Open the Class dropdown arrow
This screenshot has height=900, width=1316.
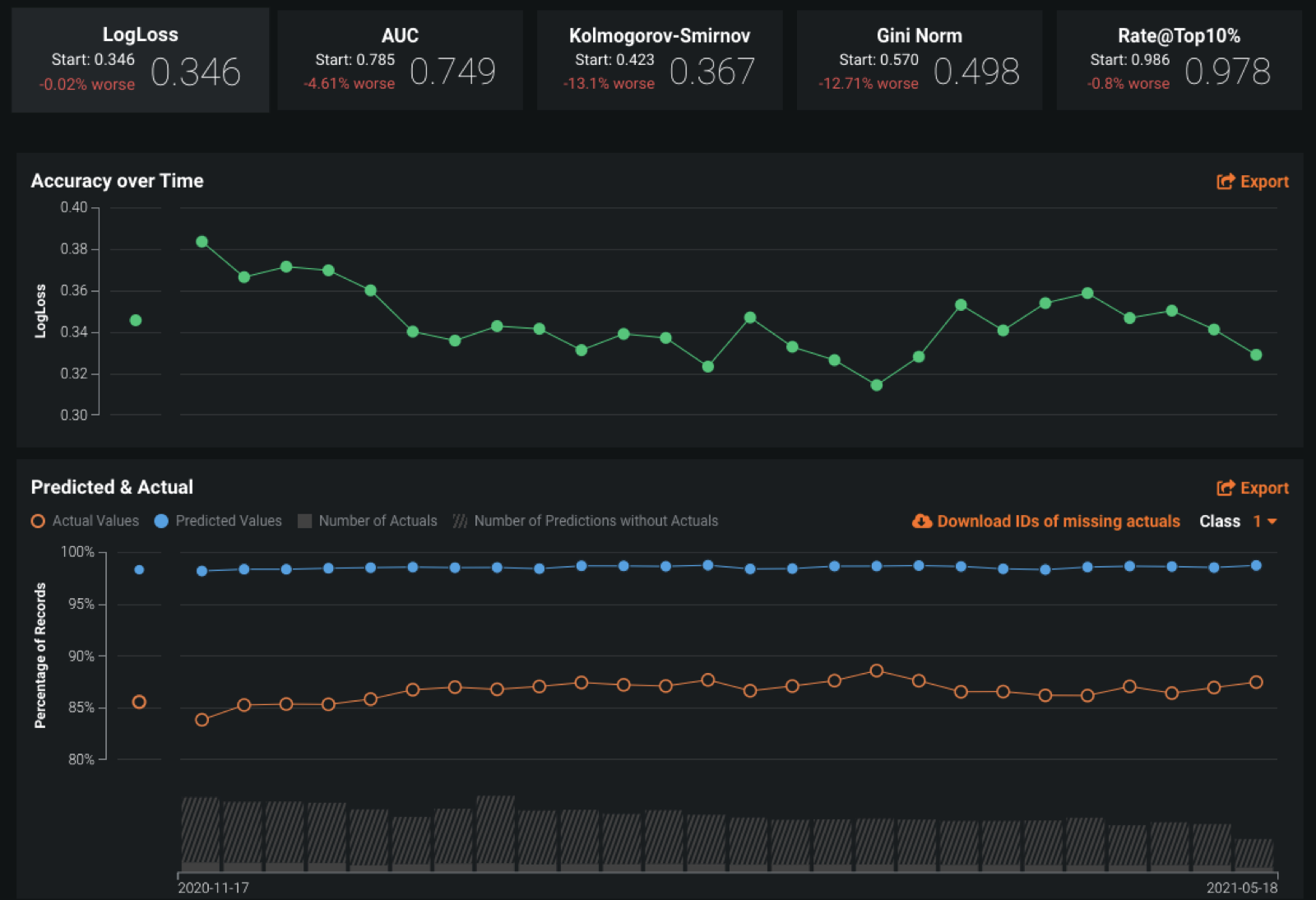pyautogui.click(x=1272, y=522)
